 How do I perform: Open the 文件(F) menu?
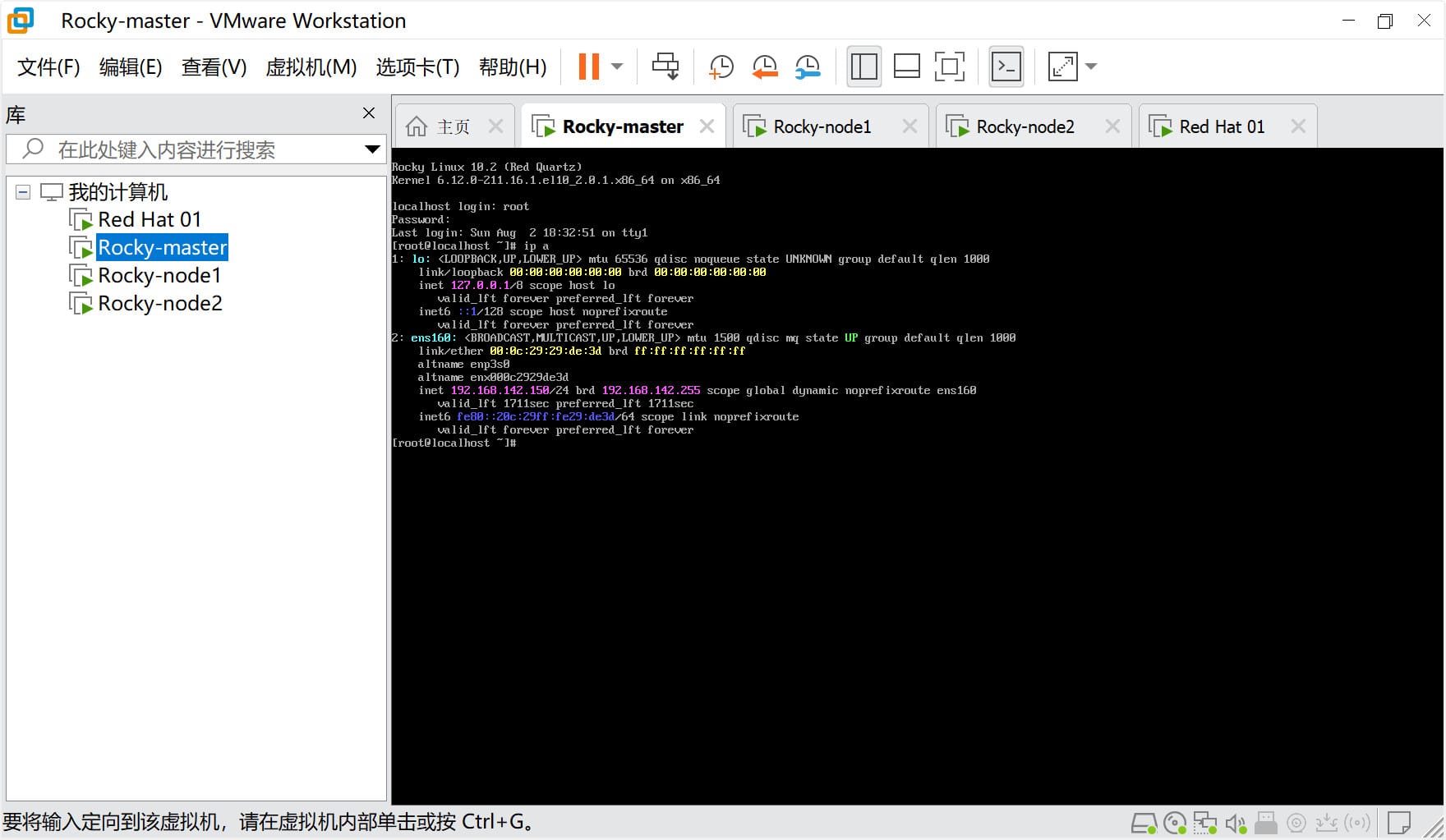(x=48, y=67)
